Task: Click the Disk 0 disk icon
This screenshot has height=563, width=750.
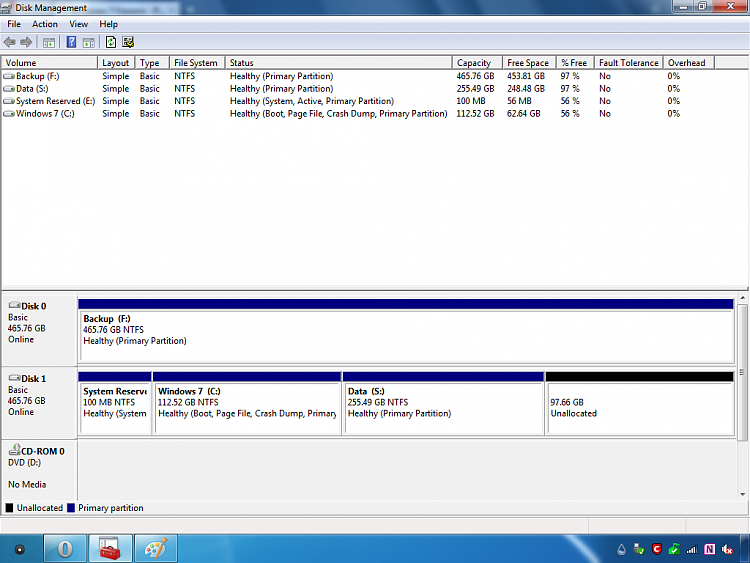Action: [14, 305]
